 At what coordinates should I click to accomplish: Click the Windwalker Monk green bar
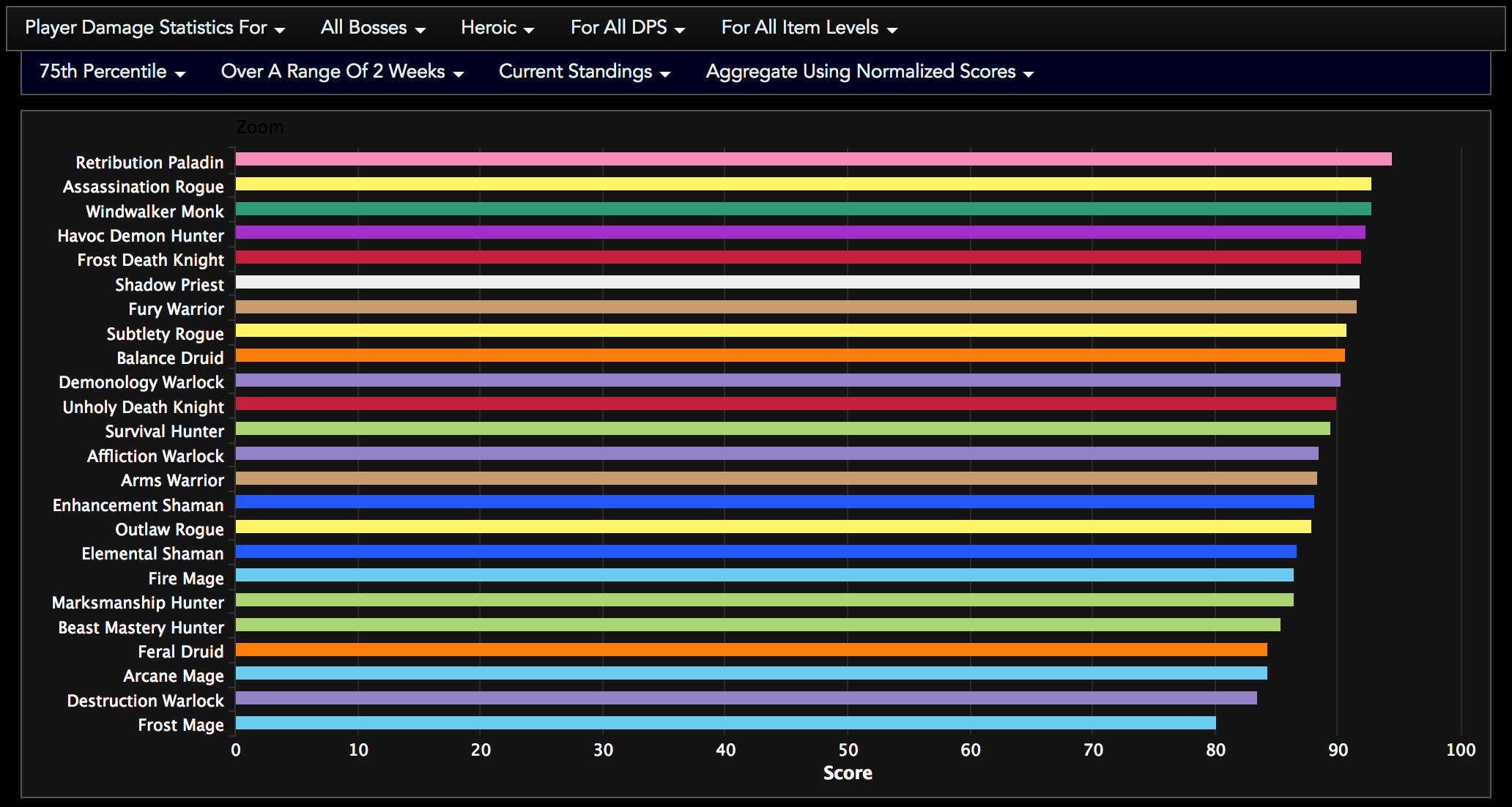pyautogui.click(x=803, y=209)
